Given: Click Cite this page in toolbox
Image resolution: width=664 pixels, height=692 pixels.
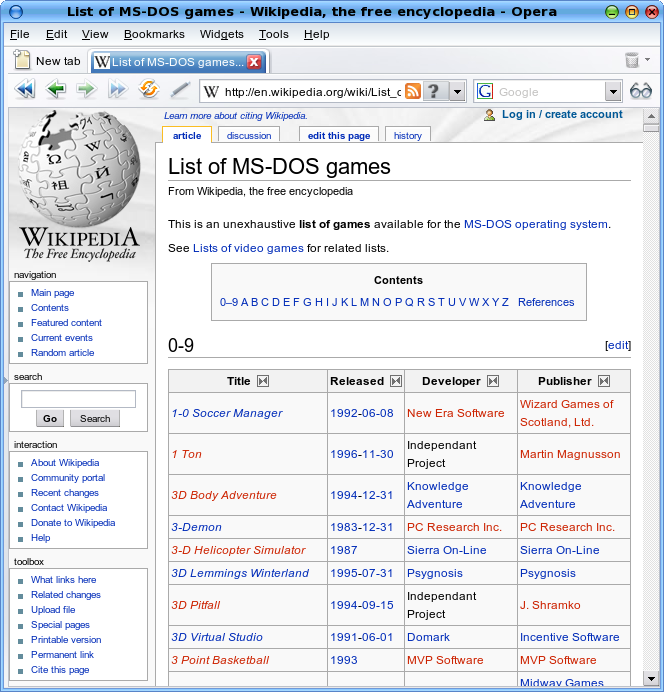Looking at the screenshot, I should (x=60, y=669).
